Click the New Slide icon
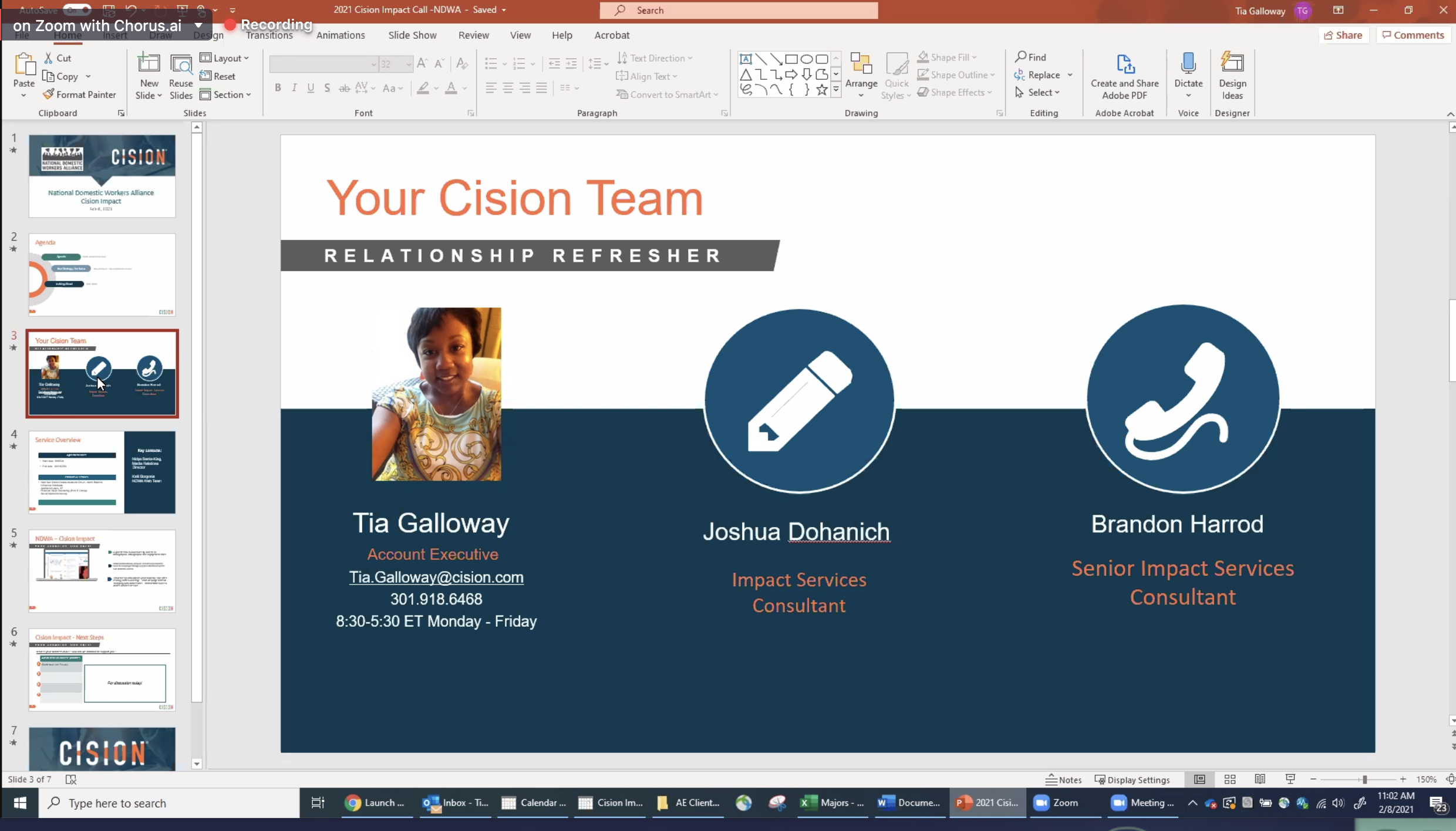The width and height of the screenshot is (1456, 831). pos(149,64)
